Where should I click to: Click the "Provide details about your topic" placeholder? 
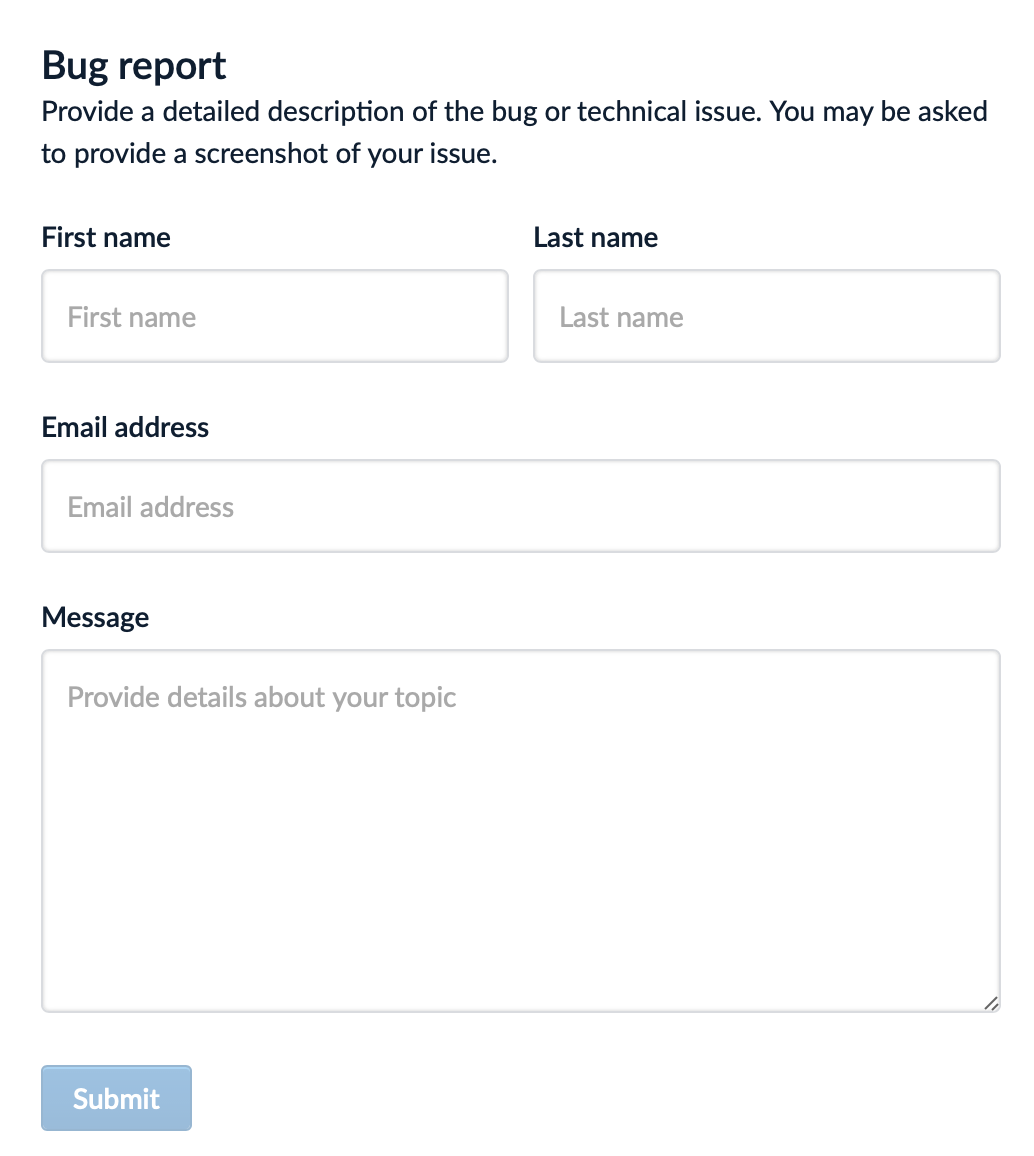coord(261,697)
